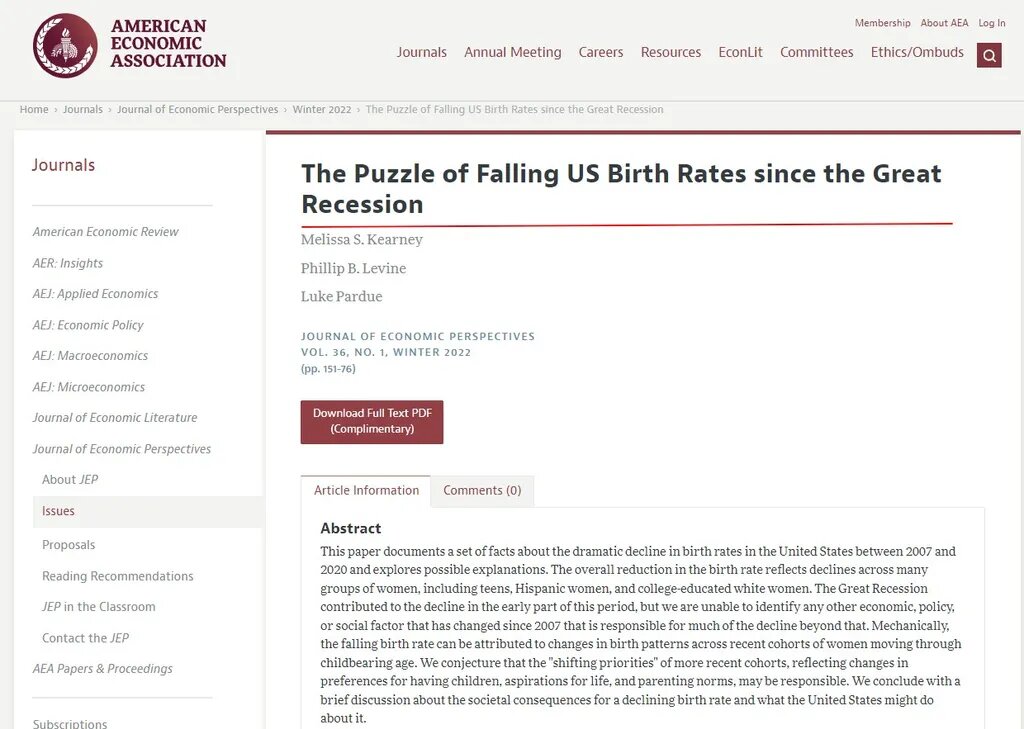This screenshot has width=1024, height=729.
Task: Open the Journal of Economic Perspectives breadcrumb
Action: [x=197, y=110]
